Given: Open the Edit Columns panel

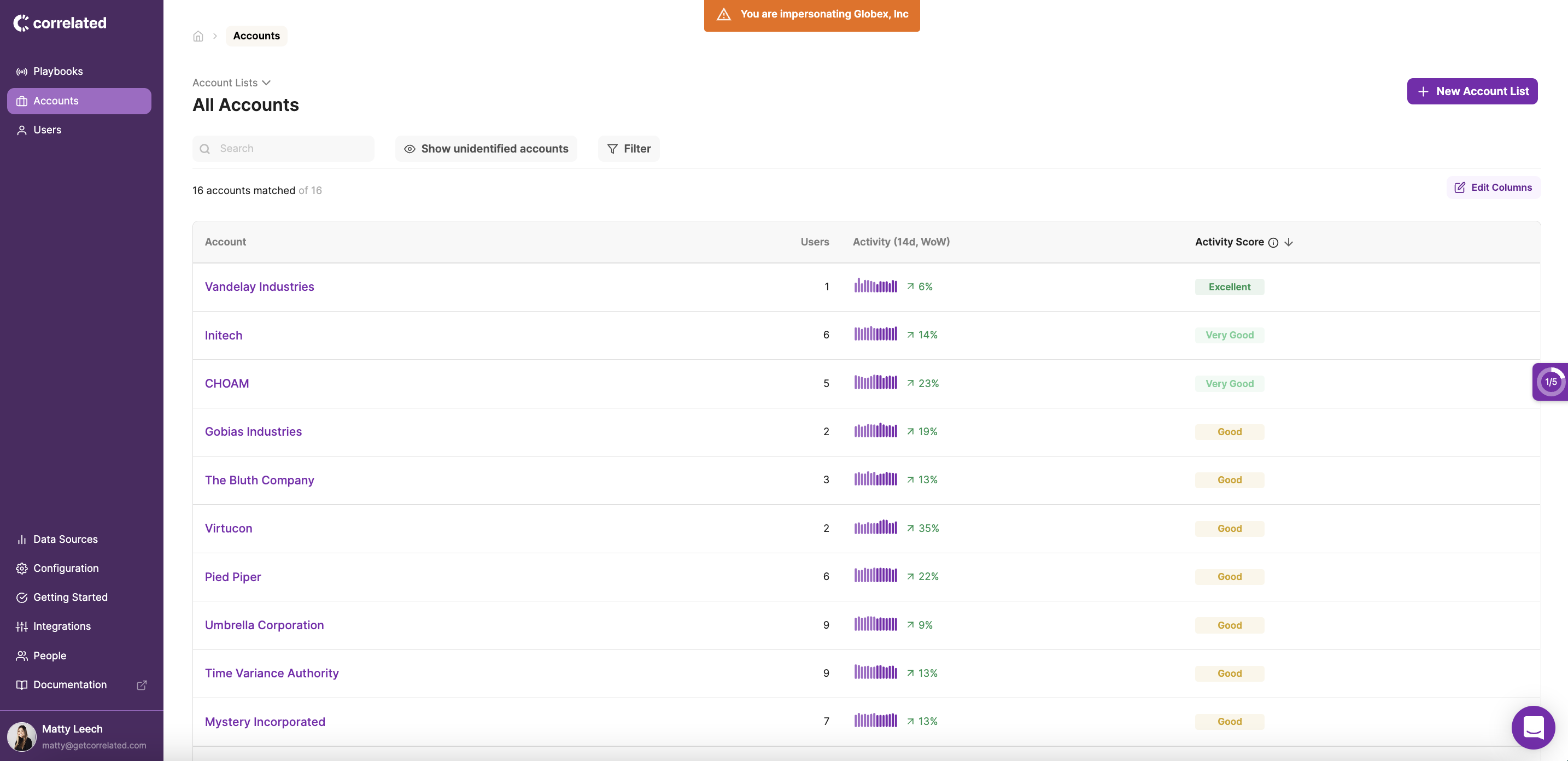Looking at the screenshot, I should (x=1493, y=188).
